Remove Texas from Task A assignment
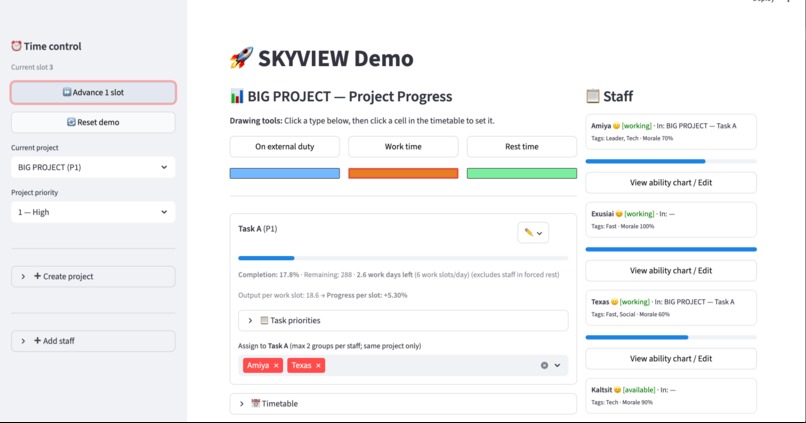The width and height of the screenshot is (806, 423). (x=318, y=365)
